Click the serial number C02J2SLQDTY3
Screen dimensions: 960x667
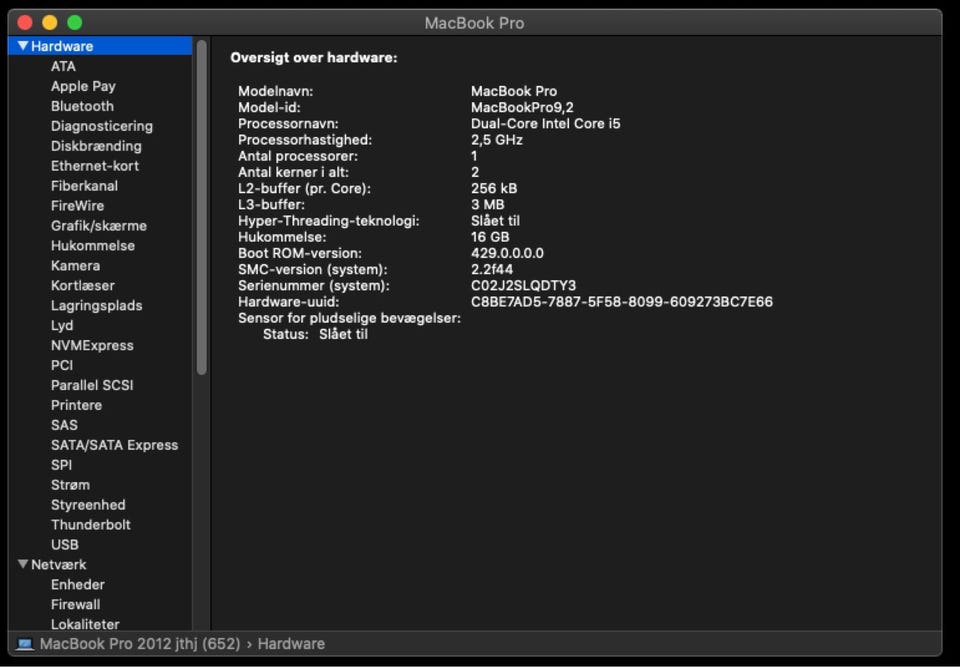click(523, 286)
